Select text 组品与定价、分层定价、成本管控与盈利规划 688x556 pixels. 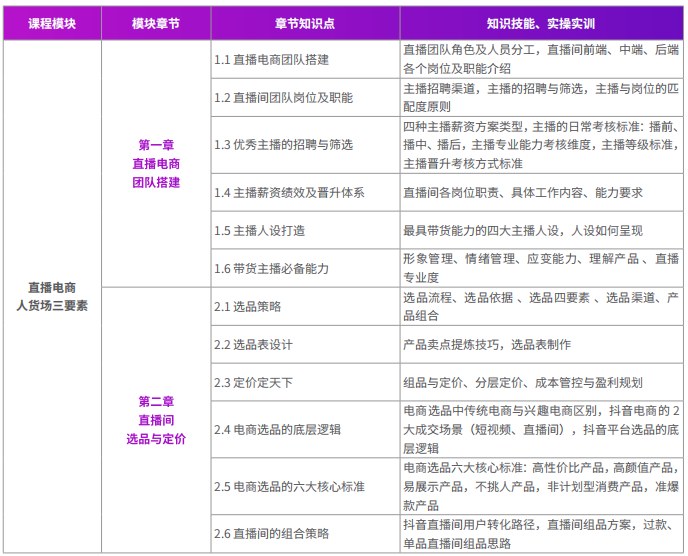pos(523,382)
